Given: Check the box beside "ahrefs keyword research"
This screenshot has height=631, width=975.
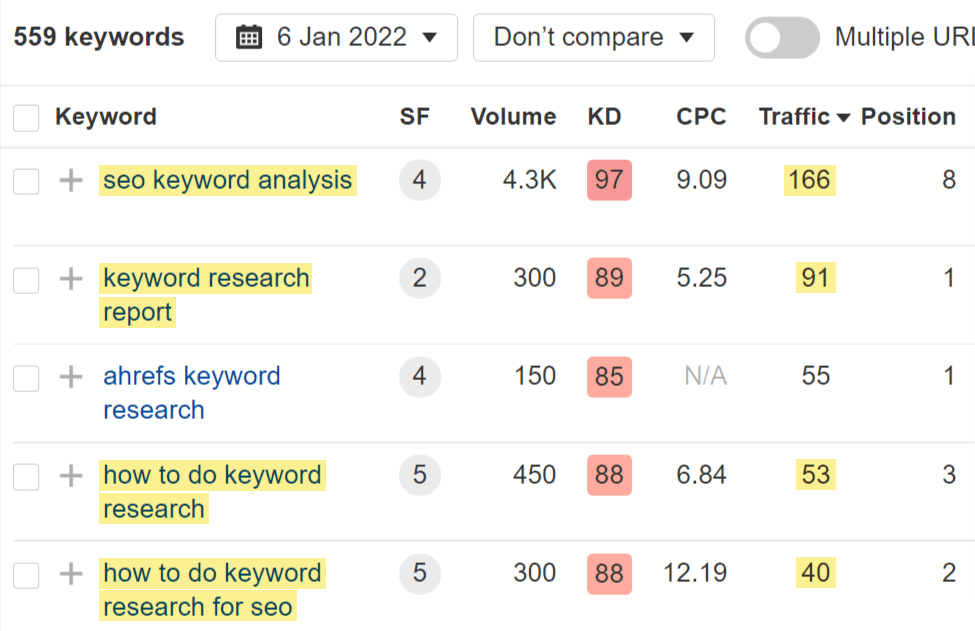Looking at the screenshot, I should pos(26,377).
